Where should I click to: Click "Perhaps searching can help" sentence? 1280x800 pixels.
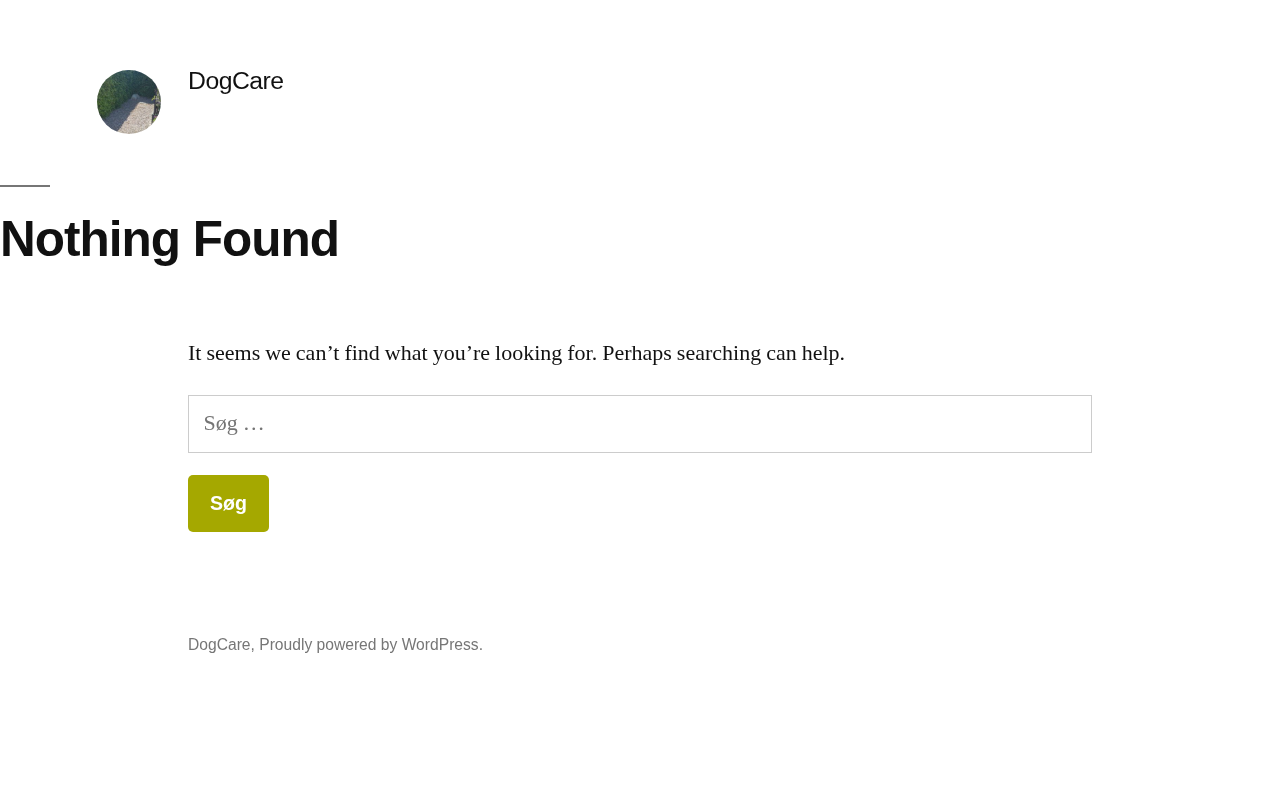[x=722, y=353]
